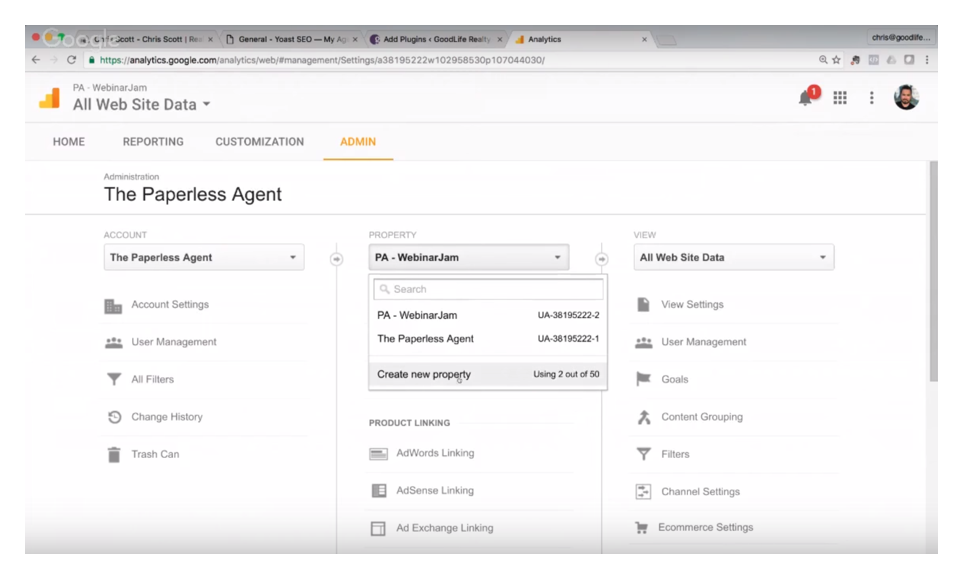Click the Account Settings building icon

[x=113, y=305]
